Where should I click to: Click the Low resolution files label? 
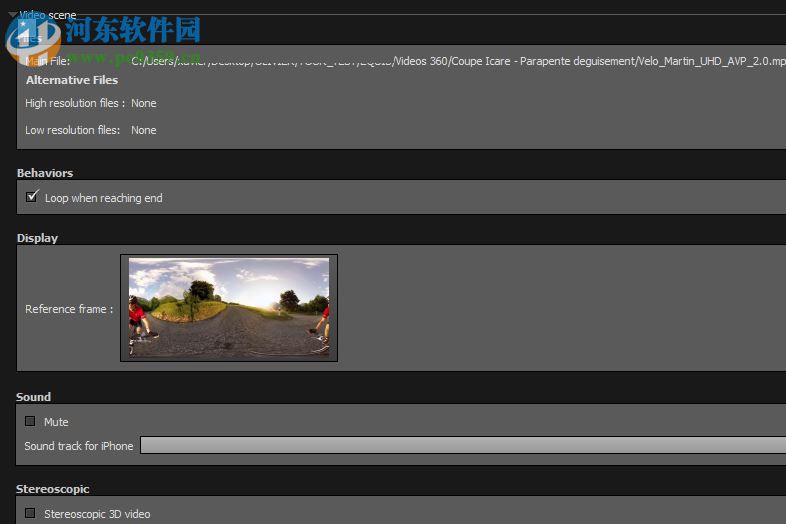tap(73, 130)
